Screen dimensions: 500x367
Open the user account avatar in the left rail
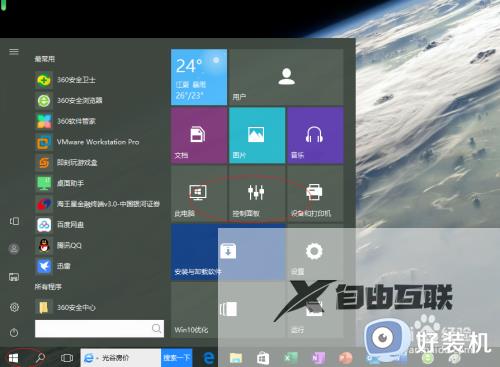pos(14,249)
